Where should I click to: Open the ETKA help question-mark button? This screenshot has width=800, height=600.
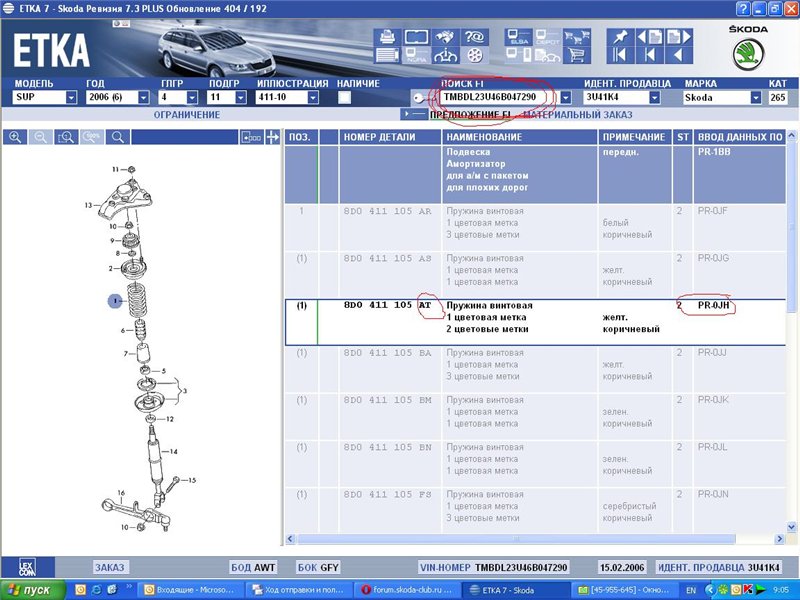[x=743, y=9]
